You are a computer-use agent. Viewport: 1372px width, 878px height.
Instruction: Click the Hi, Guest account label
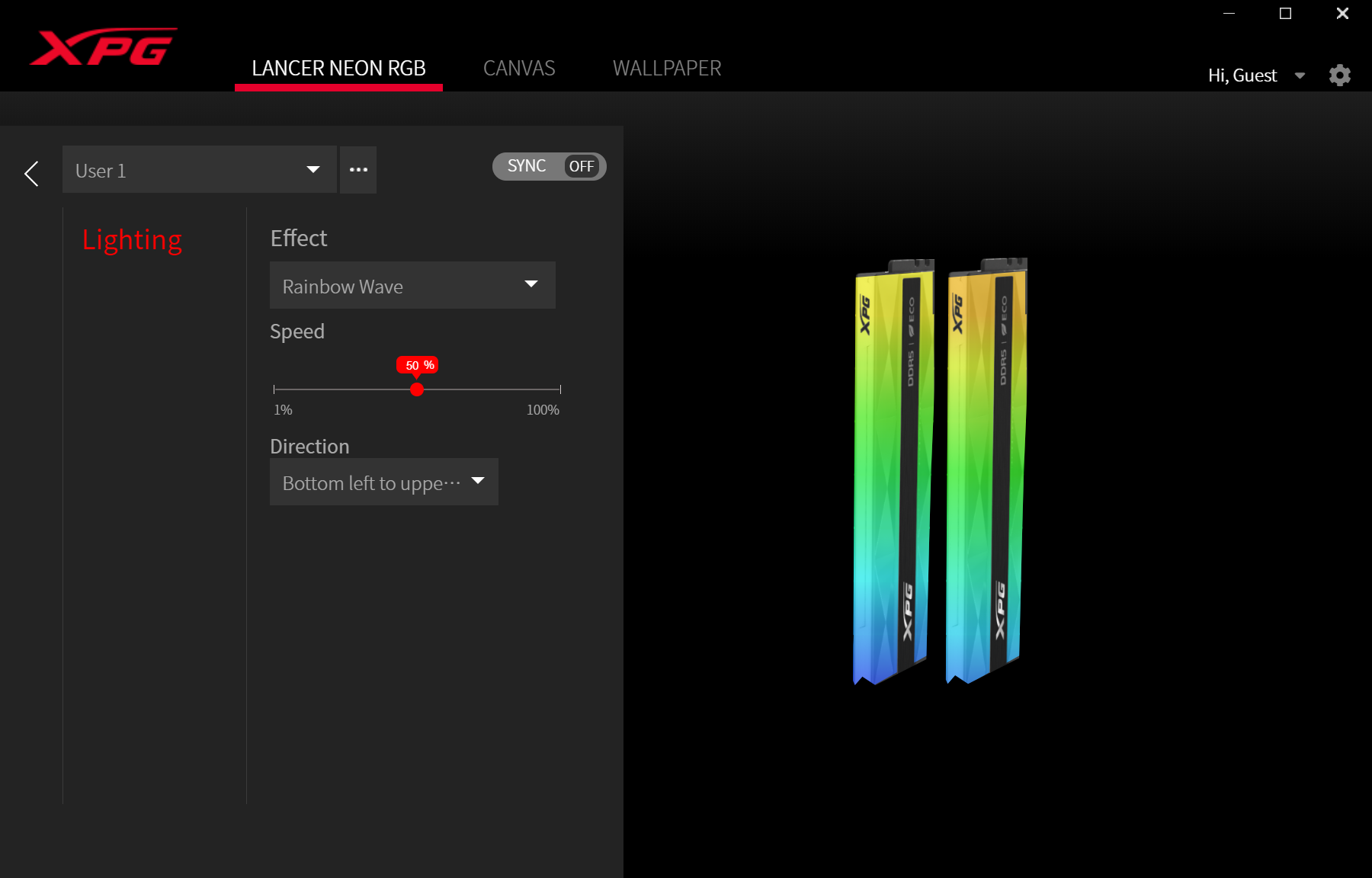click(1242, 75)
